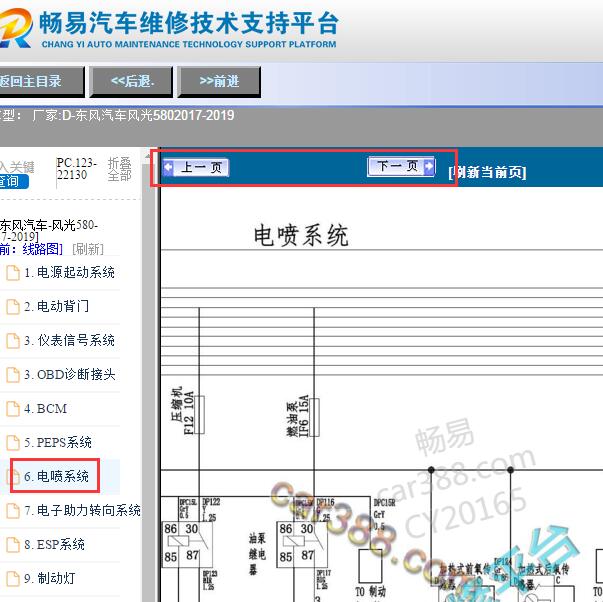This screenshot has height=602, width=603.
Task: Click document icon beside PEPS系统
Action: tap(13, 443)
